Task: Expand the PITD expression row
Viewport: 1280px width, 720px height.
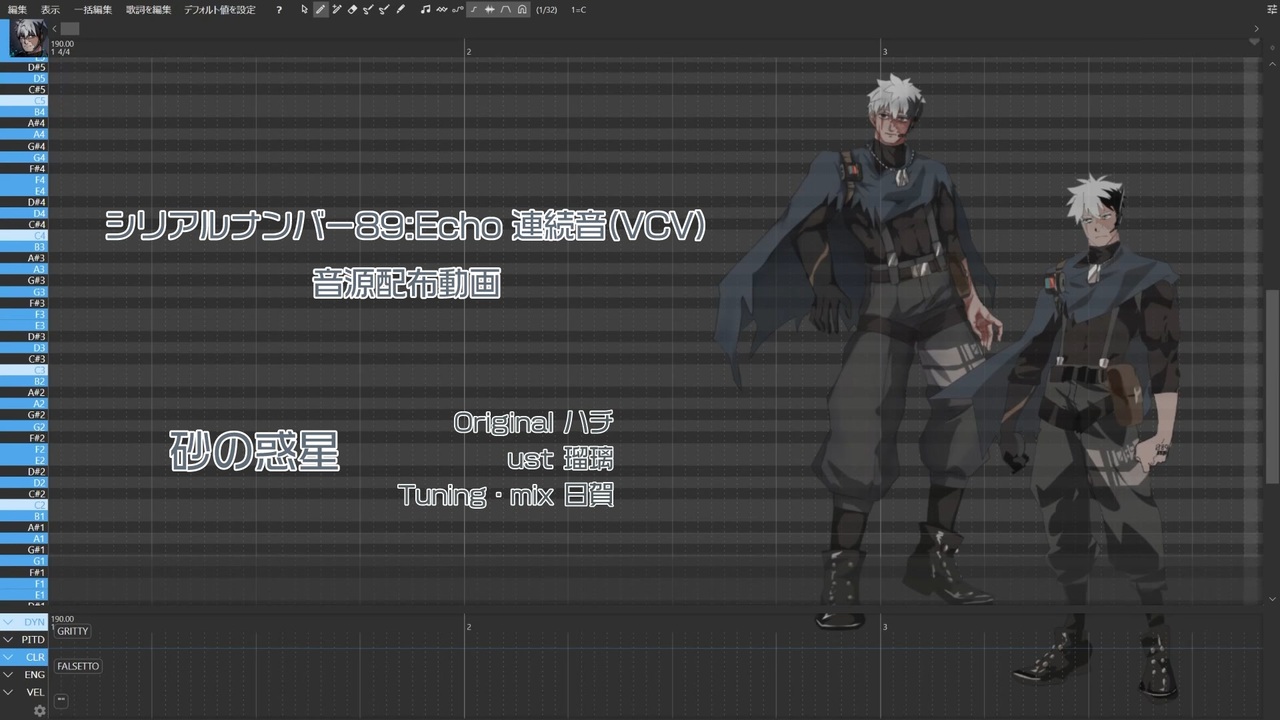Action: [x=10, y=641]
